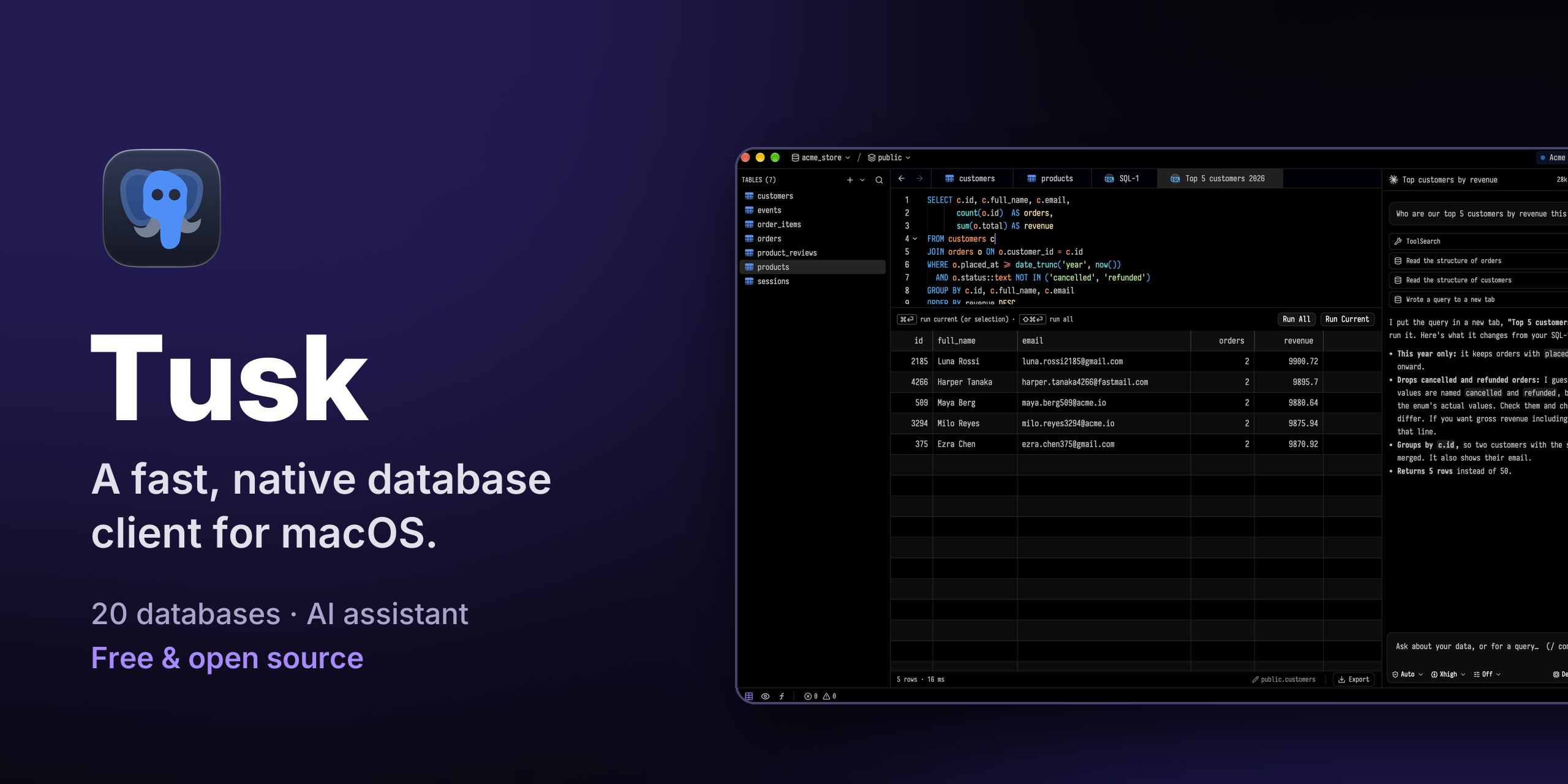Screen dimensions: 1568x784
Task: Click the SQL icon on Top 5 customers 2026 tab
Action: point(1175,179)
